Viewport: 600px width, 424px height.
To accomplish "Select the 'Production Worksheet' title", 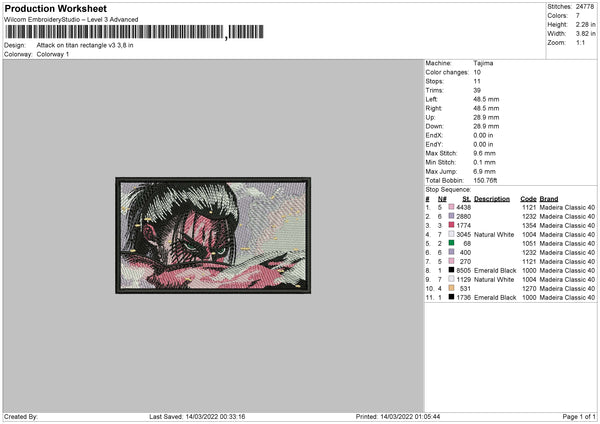I will [55, 8].
